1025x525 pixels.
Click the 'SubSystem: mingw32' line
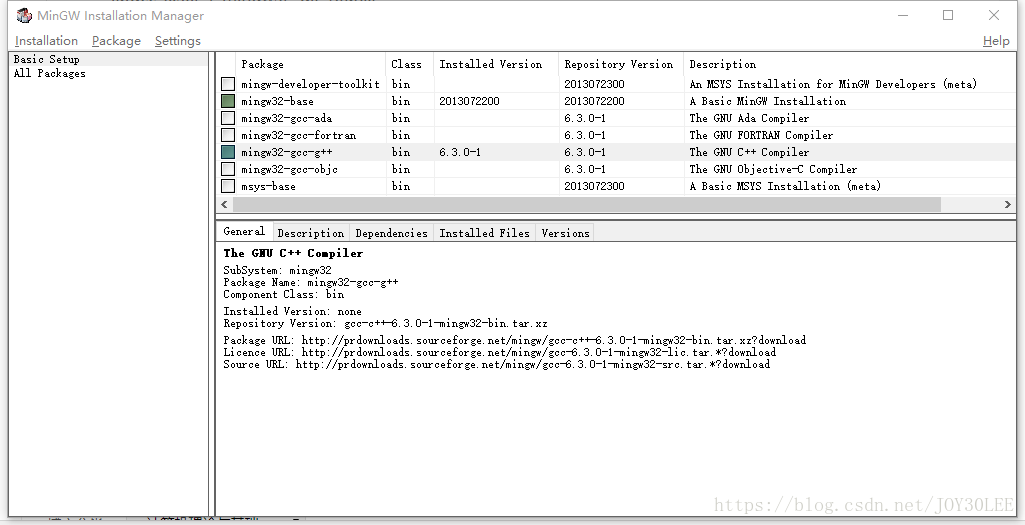pyautogui.click(x=277, y=270)
